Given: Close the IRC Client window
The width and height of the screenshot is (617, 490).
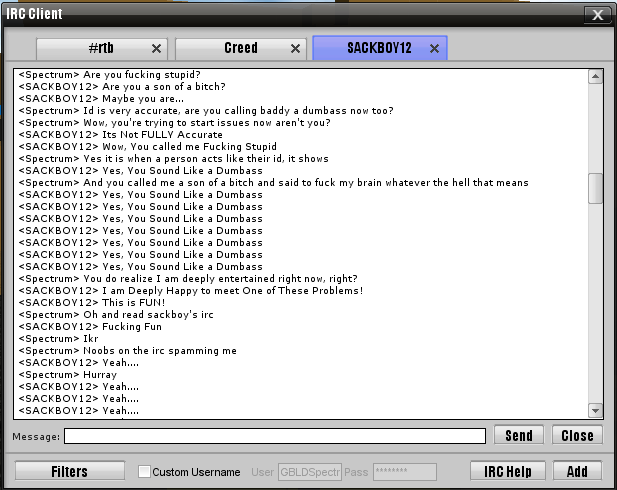Looking at the screenshot, I should pyautogui.click(x=598, y=15).
